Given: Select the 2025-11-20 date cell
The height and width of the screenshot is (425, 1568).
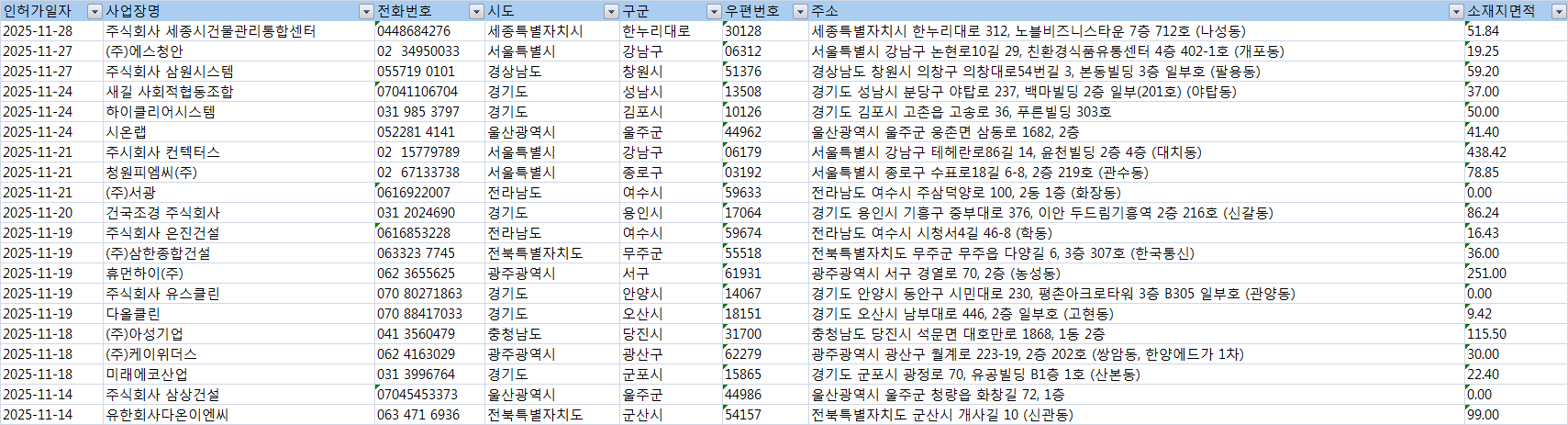Looking at the screenshot, I should (51, 213).
